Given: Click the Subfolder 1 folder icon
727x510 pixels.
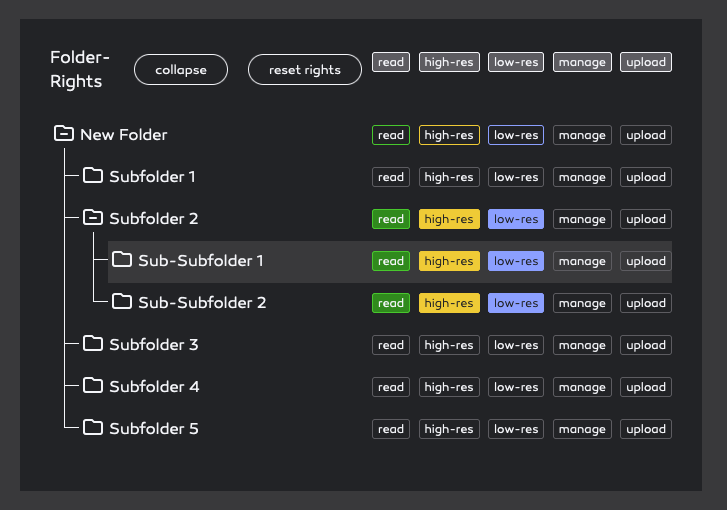Looking at the screenshot, I should pos(93,175).
